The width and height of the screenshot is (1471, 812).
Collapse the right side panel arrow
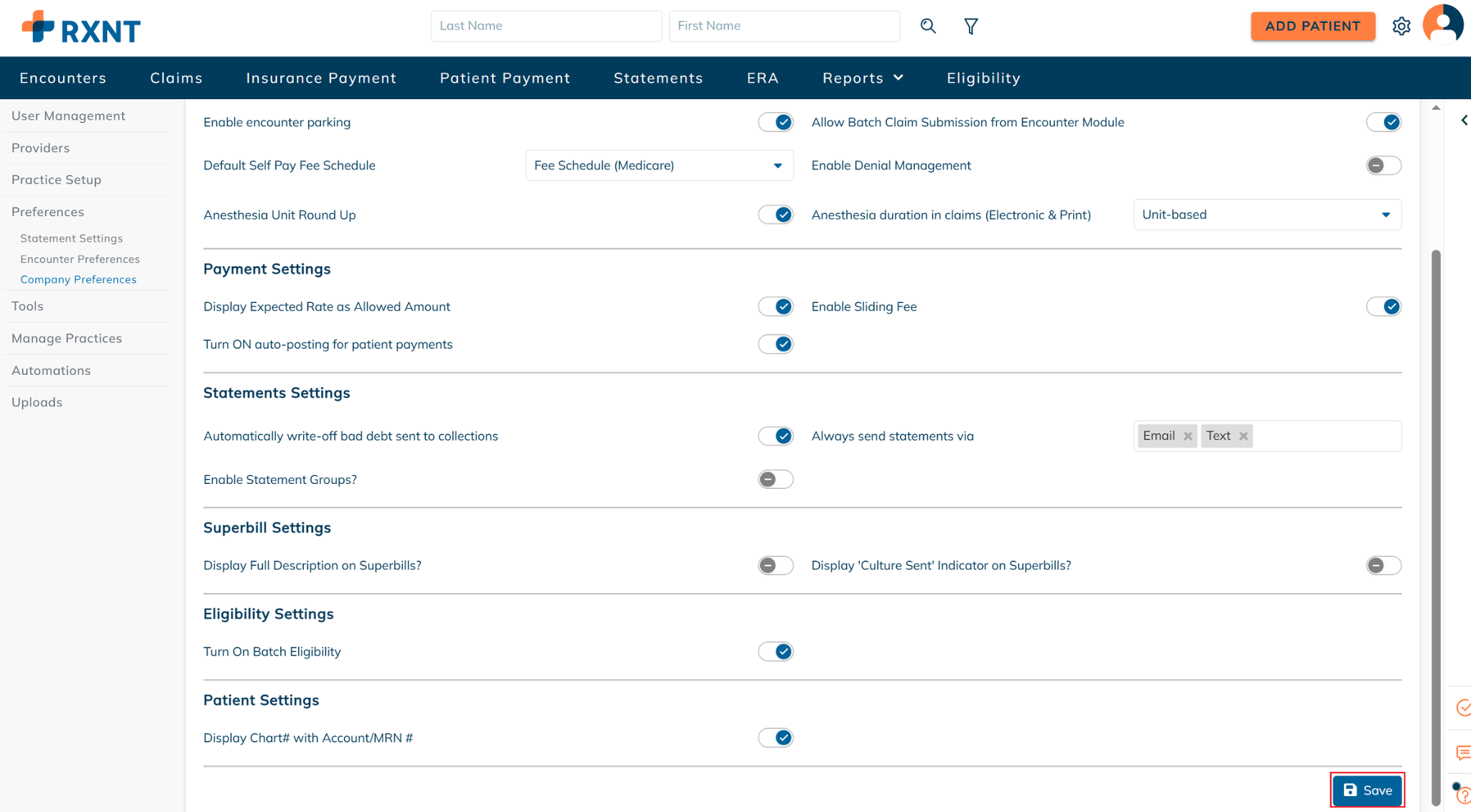tap(1464, 121)
